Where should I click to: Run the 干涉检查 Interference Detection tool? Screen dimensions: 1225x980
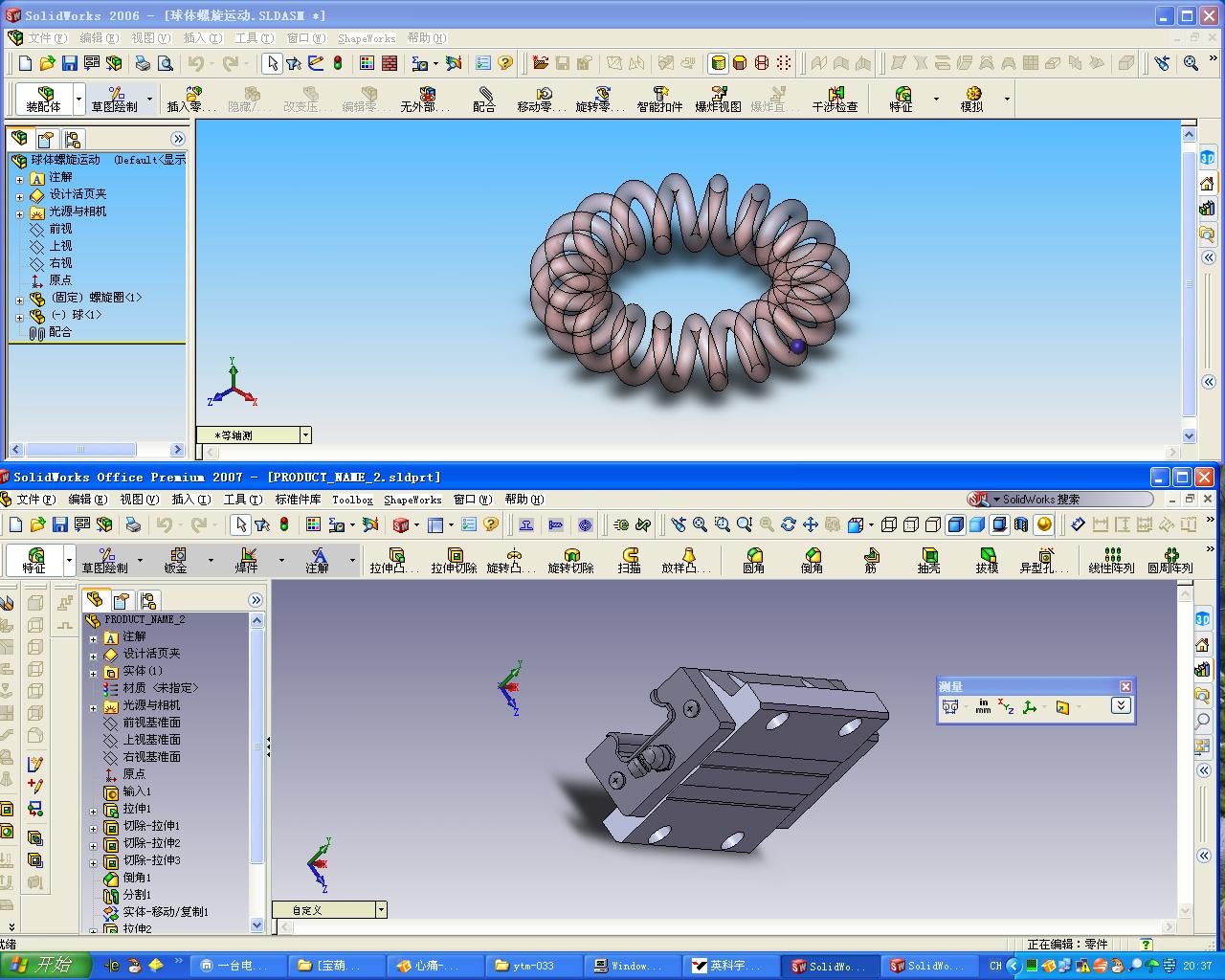pyautogui.click(x=835, y=99)
